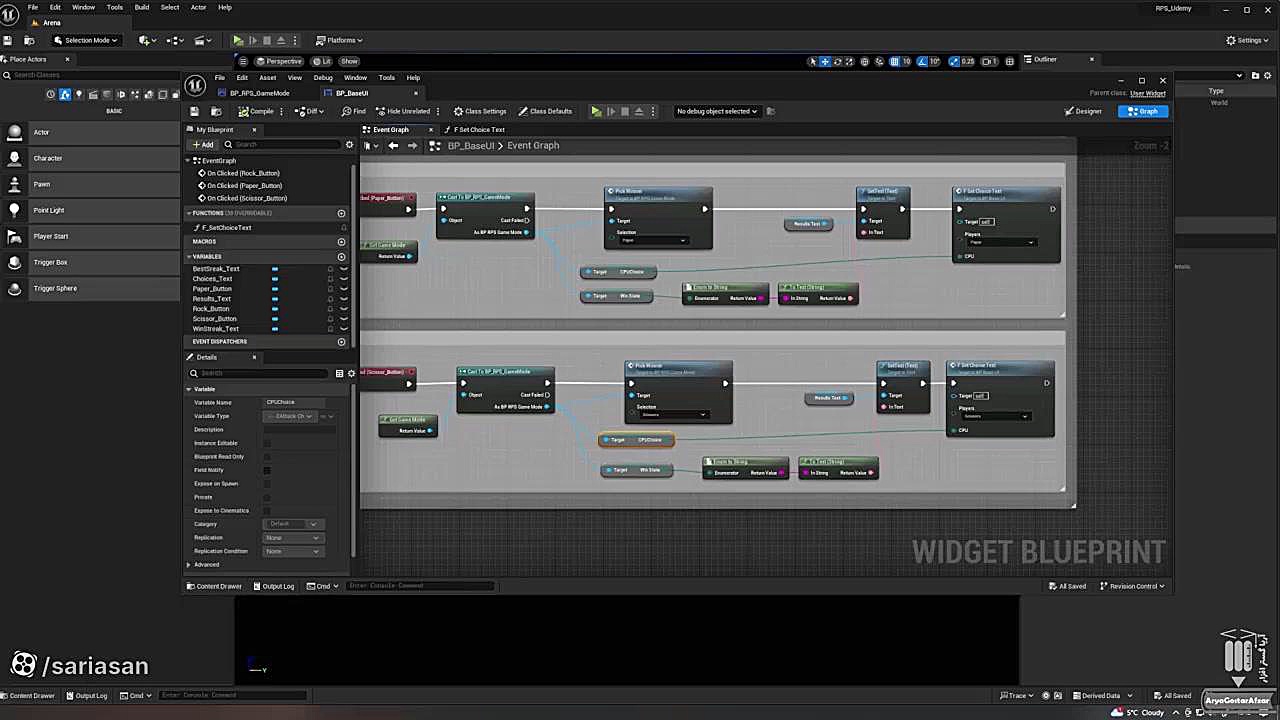Image resolution: width=1280 pixels, height=720 pixels.
Task: Toggle Blueprint Read Only checkbox
Action: tap(267, 457)
